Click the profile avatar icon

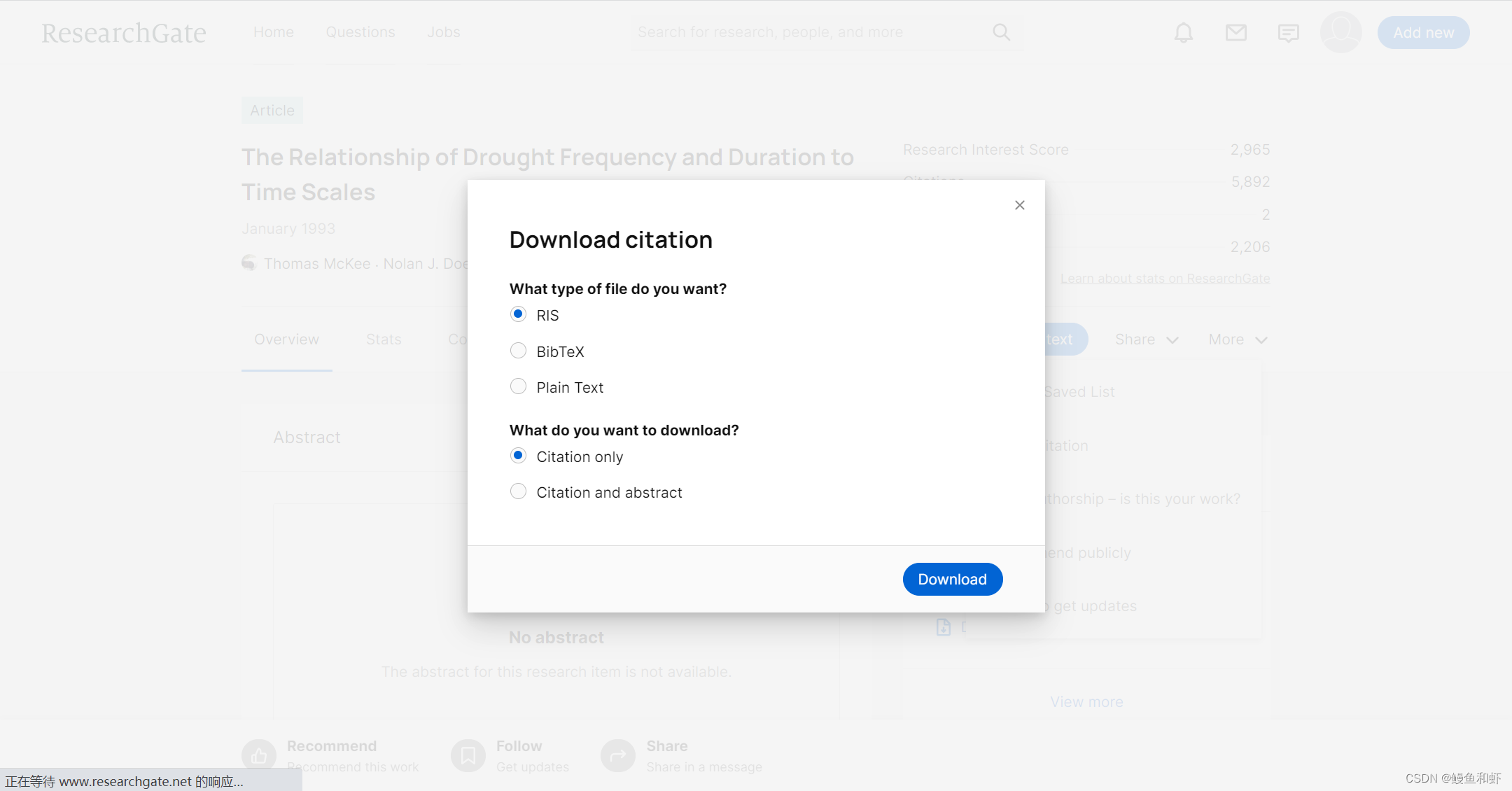1340,32
